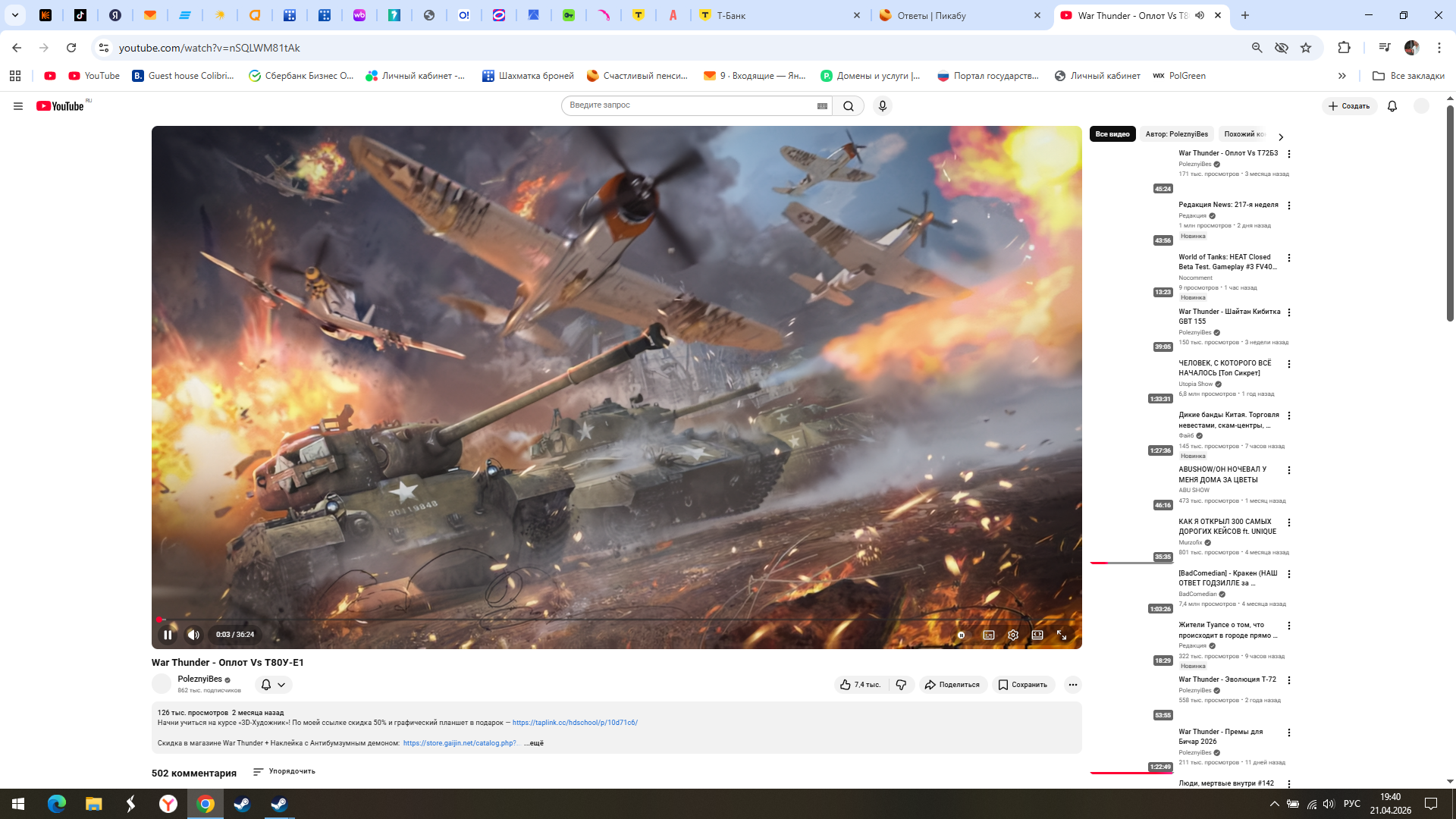Go to the YouTube home logo

pos(61,106)
